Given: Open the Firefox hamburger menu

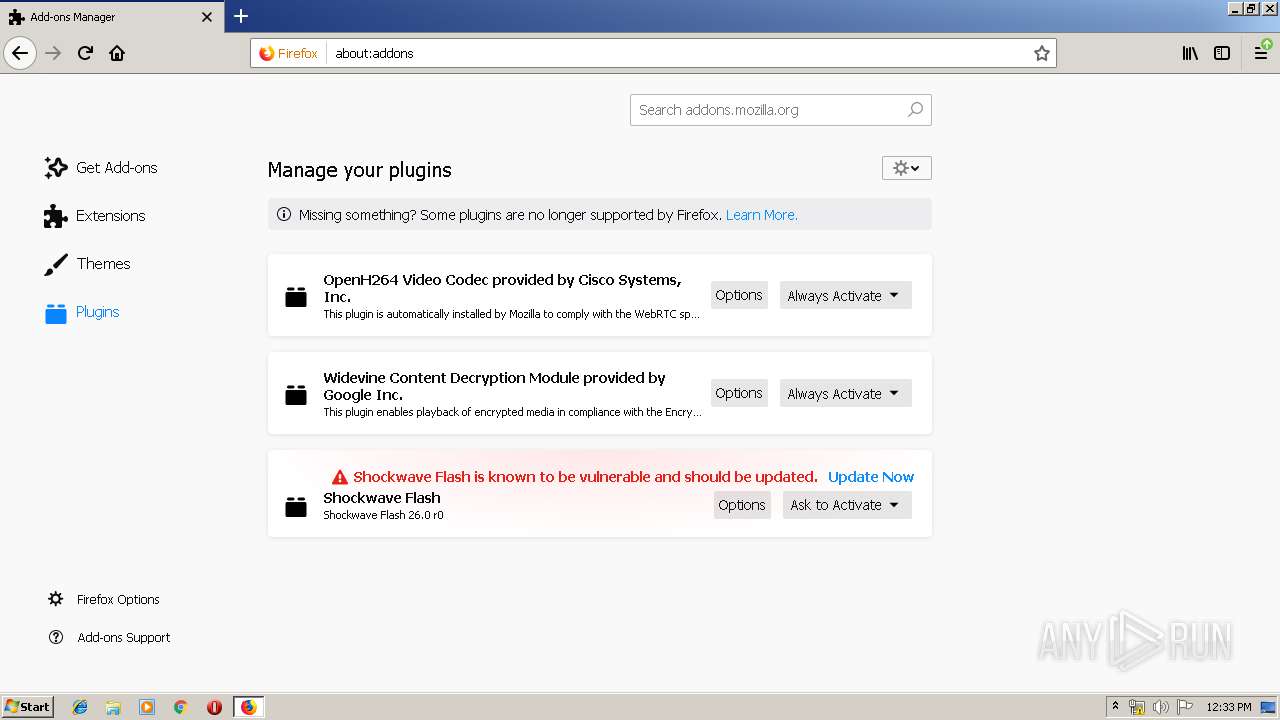Looking at the screenshot, I should pos(1262,53).
